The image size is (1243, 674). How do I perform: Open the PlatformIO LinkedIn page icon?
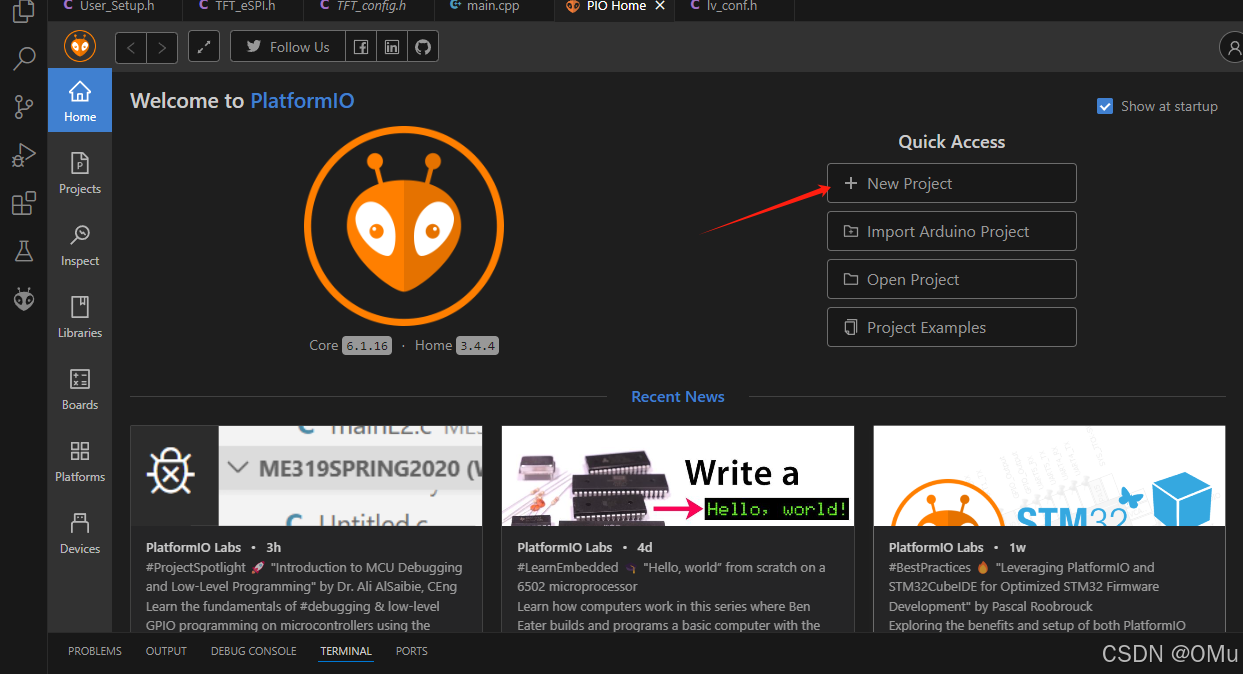click(x=392, y=47)
